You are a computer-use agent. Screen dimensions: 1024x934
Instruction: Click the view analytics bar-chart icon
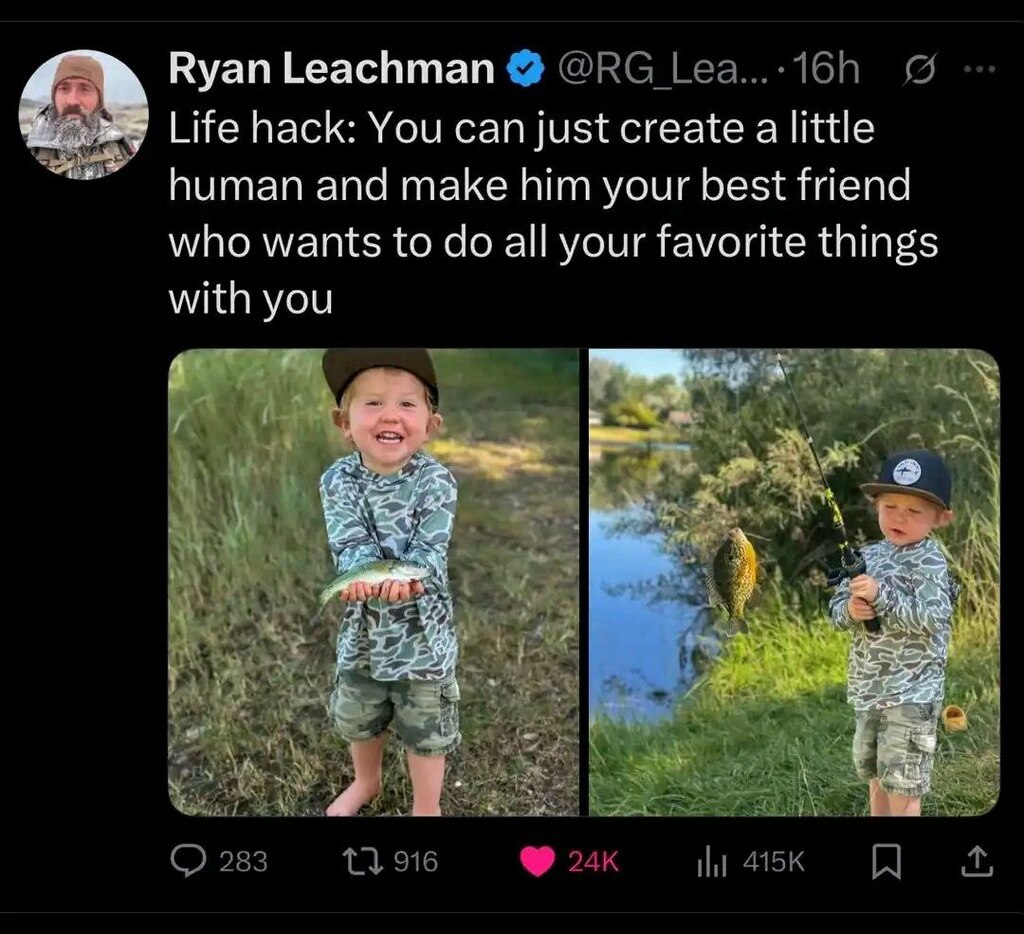[x=711, y=862]
